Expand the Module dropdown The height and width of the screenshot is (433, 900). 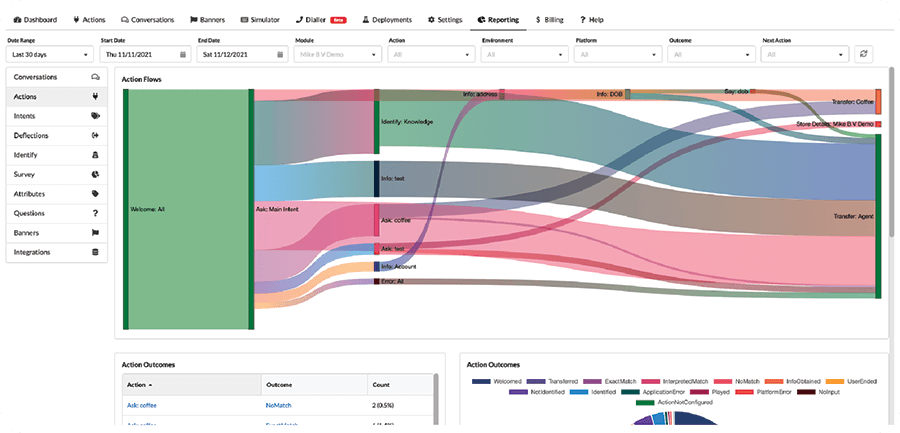pyautogui.click(x=338, y=55)
